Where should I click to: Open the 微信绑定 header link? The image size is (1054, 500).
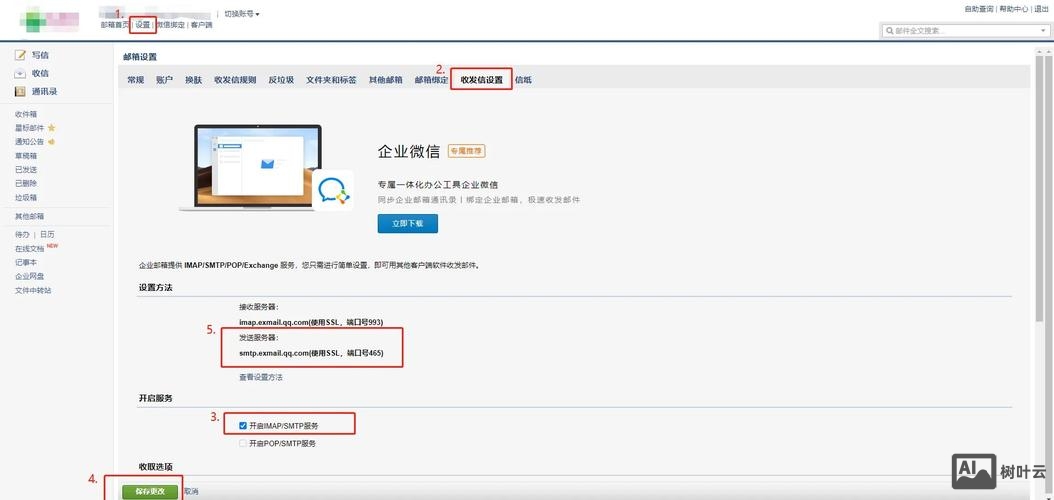click(170, 25)
